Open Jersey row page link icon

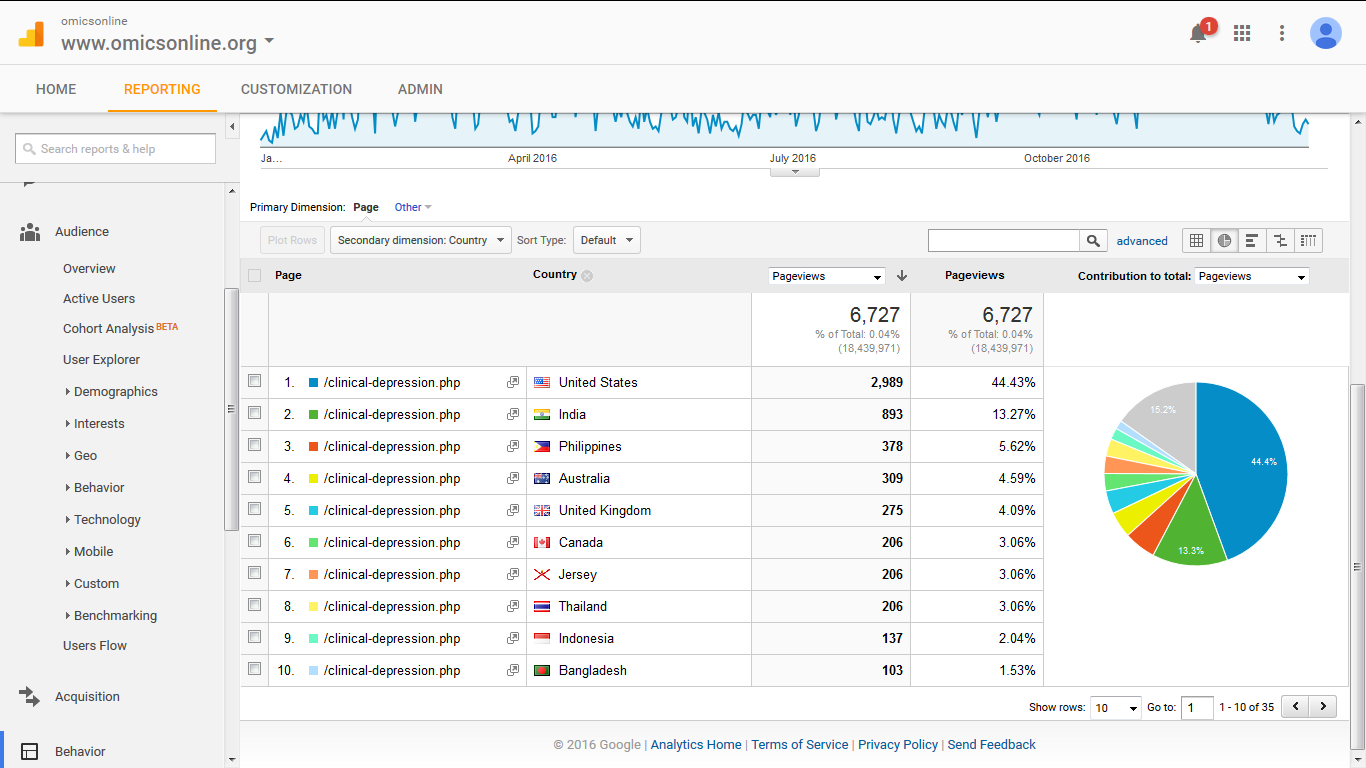pyautogui.click(x=513, y=574)
